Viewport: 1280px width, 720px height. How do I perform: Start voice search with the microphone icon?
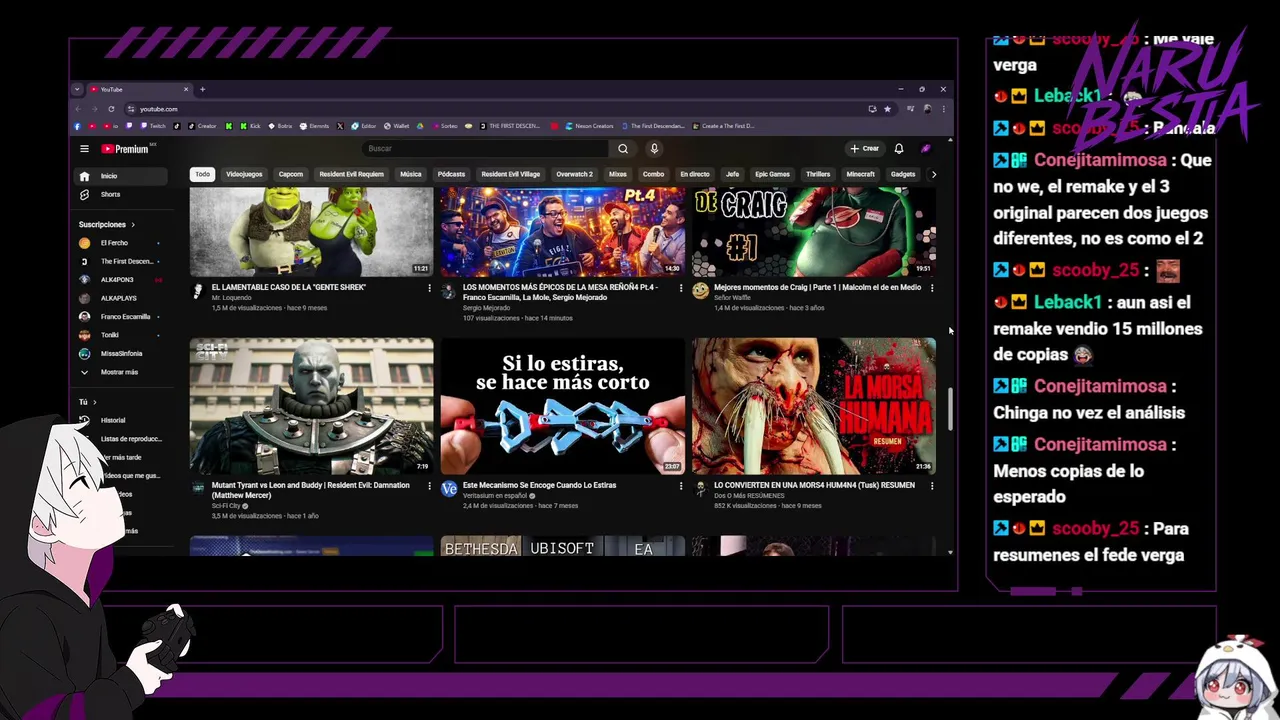click(654, 149)
